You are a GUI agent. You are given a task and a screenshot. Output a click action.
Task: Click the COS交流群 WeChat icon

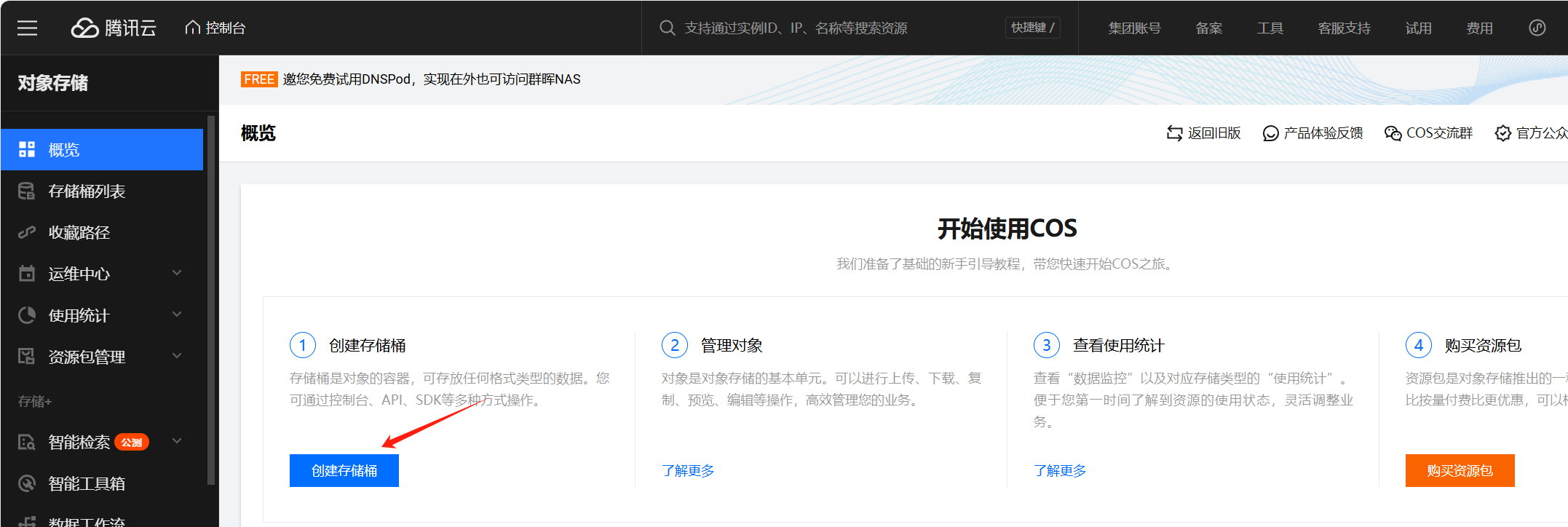click(1393, 133)
